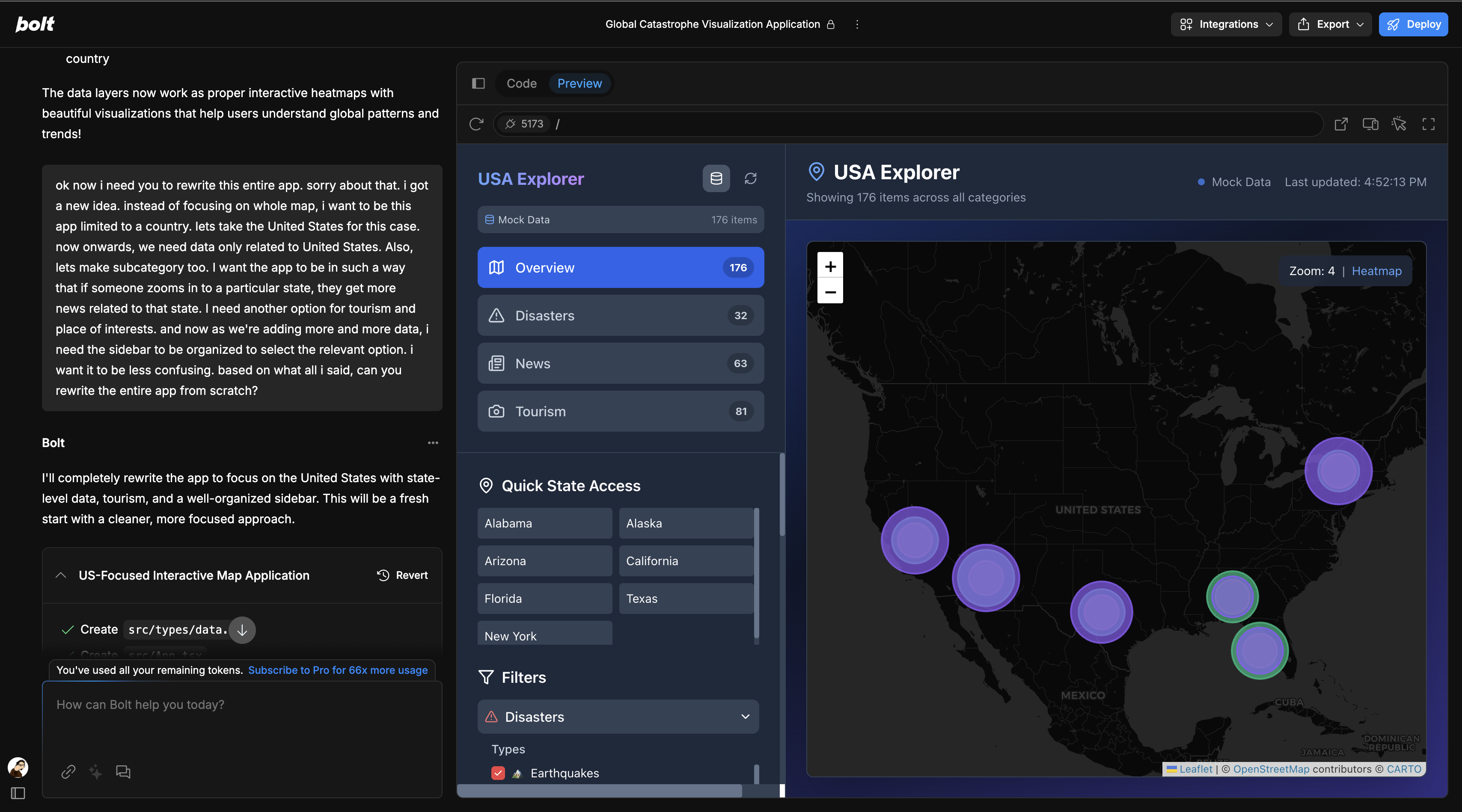
Task: Open preview in new tab icon
Action: point(1340,124)
